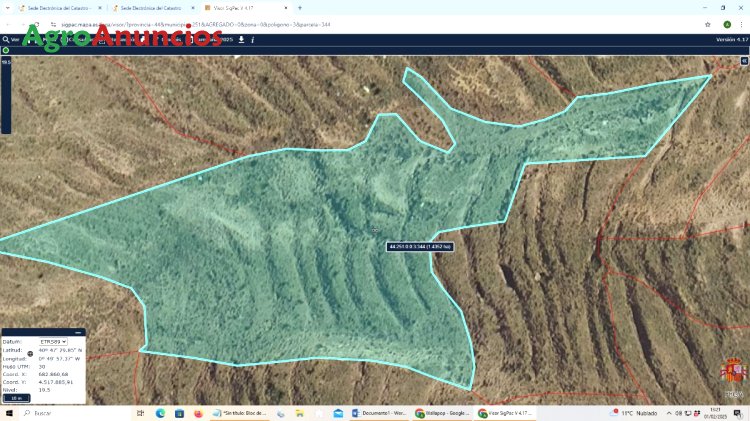The height and width of the screenshot is (421, 750).
Task: Close the Visor SigPac browser tab
Action: point(286,8)
